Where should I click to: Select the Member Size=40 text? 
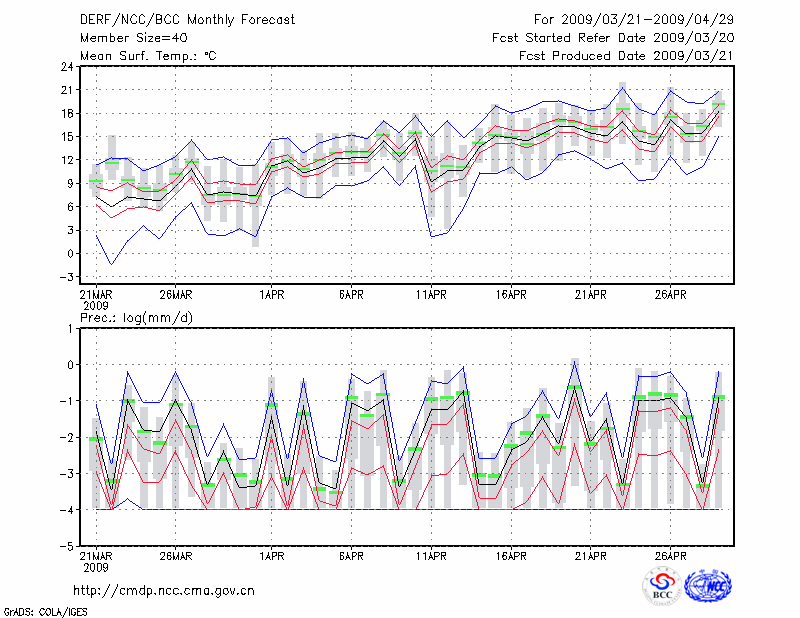[132, 37]
